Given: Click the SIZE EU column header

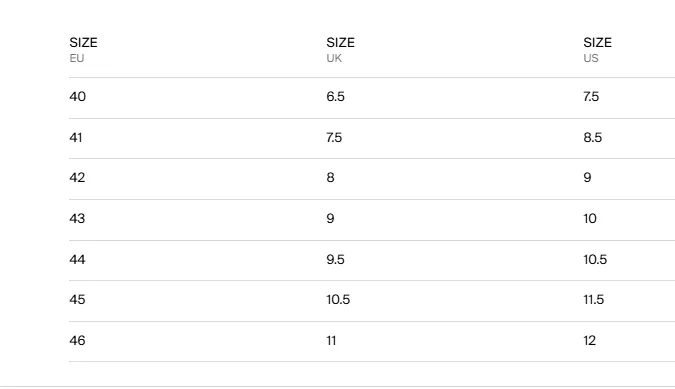Looking at the screenshot, I should [x=84, y=49].
